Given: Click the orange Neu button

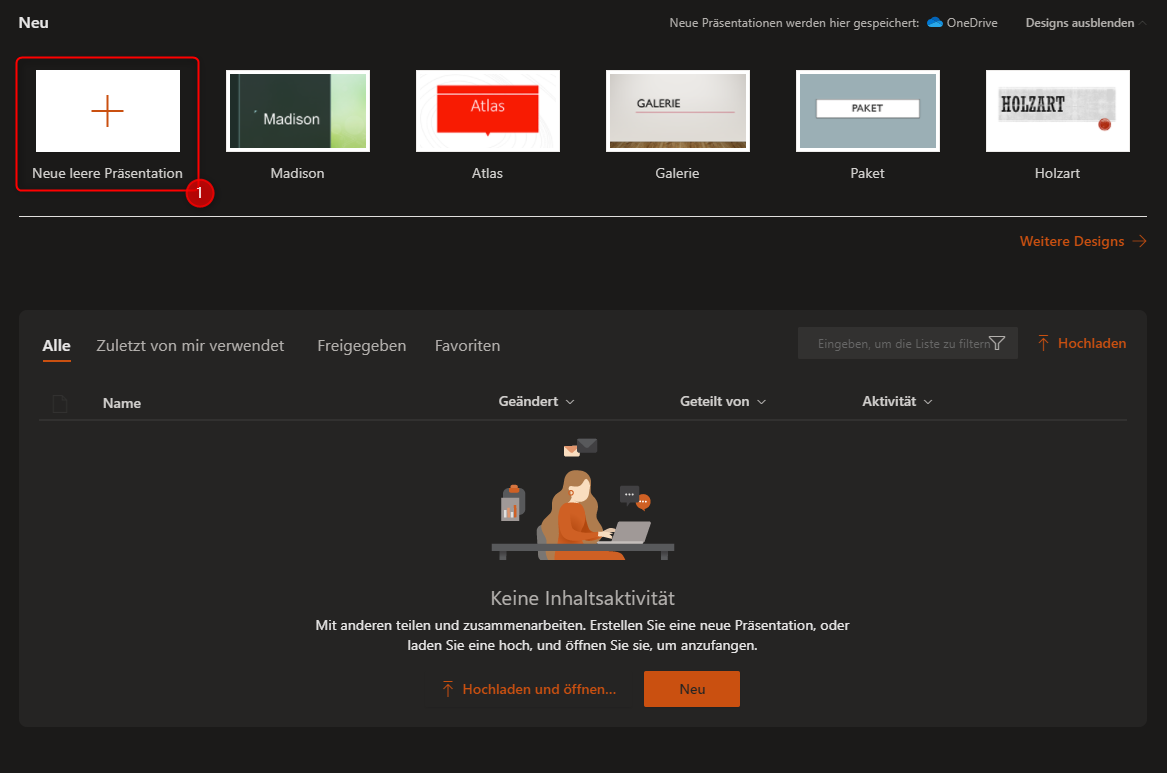Looking at the screenshot, I should [692, 689].
